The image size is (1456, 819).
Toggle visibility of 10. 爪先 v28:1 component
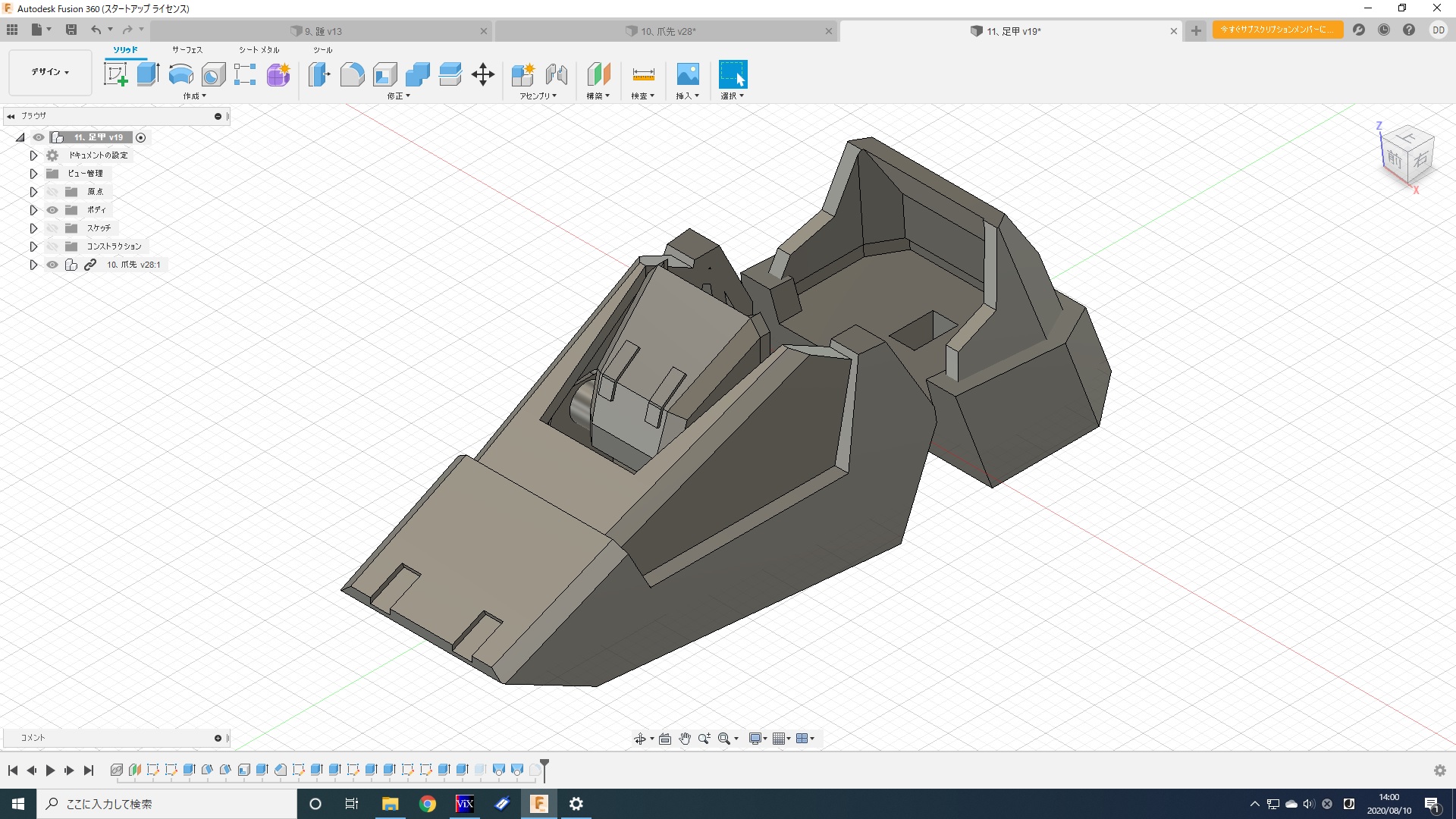pyautogui.click(x=52, y=265)
